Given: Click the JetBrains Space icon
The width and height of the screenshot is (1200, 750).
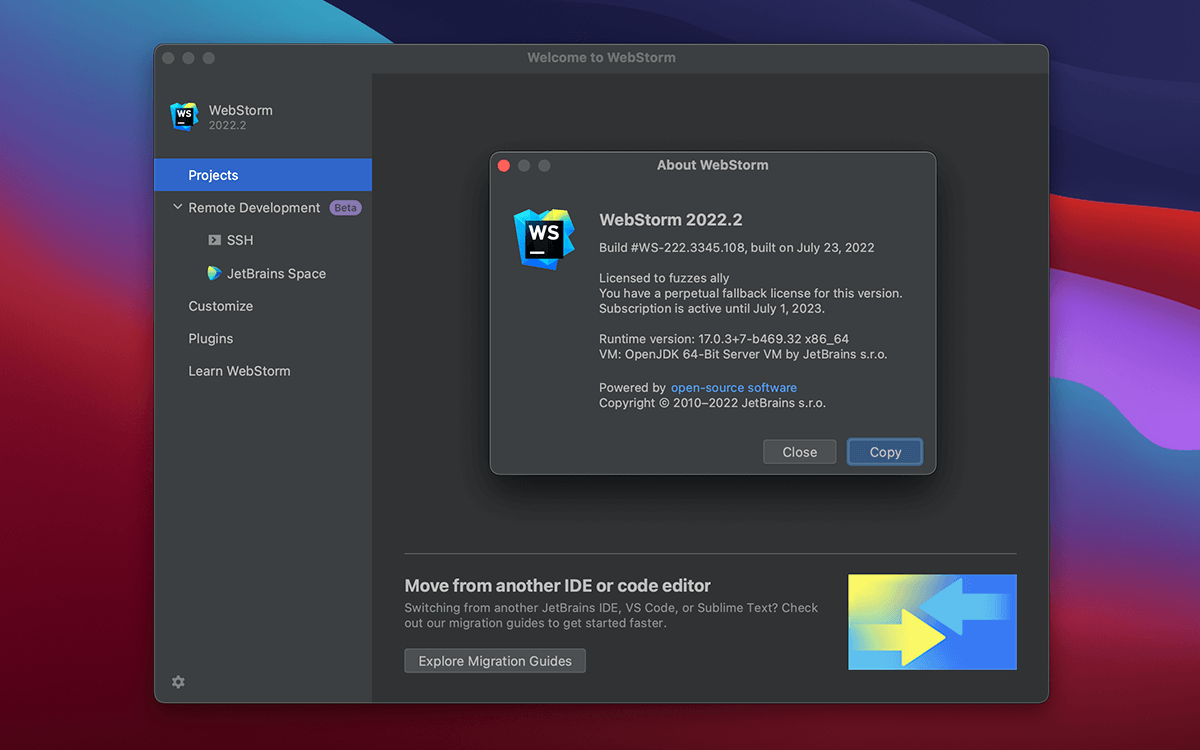Looking at the screenshot, I should tap(214, 273).
